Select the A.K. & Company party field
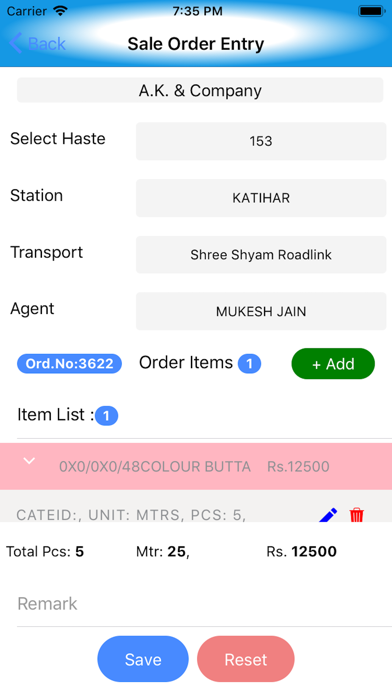Image resolution: width=392 pixels, height=696 pixels. pos(200,90)
